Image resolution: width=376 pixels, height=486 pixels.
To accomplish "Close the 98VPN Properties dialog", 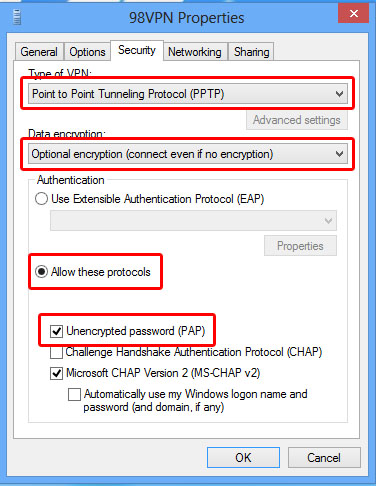I will (x=353, y=14).
